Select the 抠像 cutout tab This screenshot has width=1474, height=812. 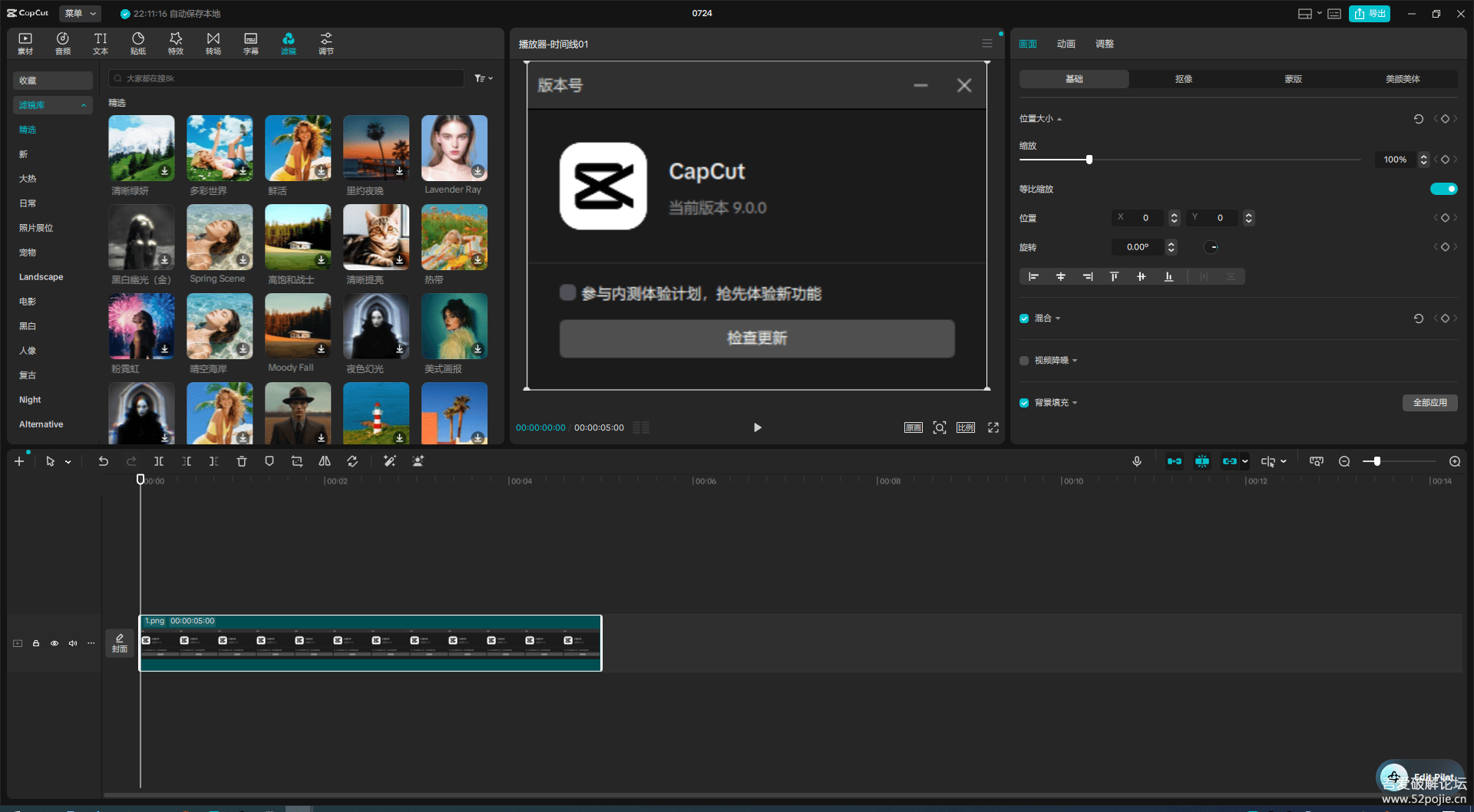1184,79
